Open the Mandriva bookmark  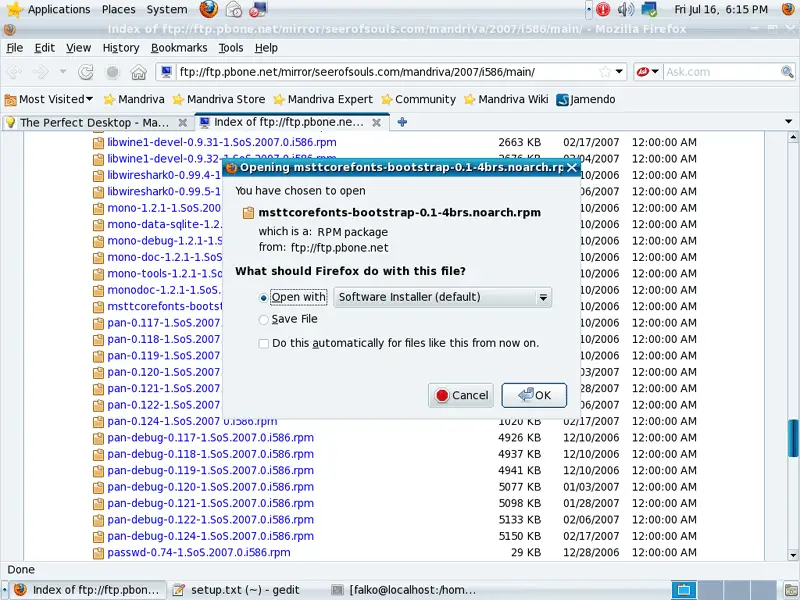(x=134, y=99)
